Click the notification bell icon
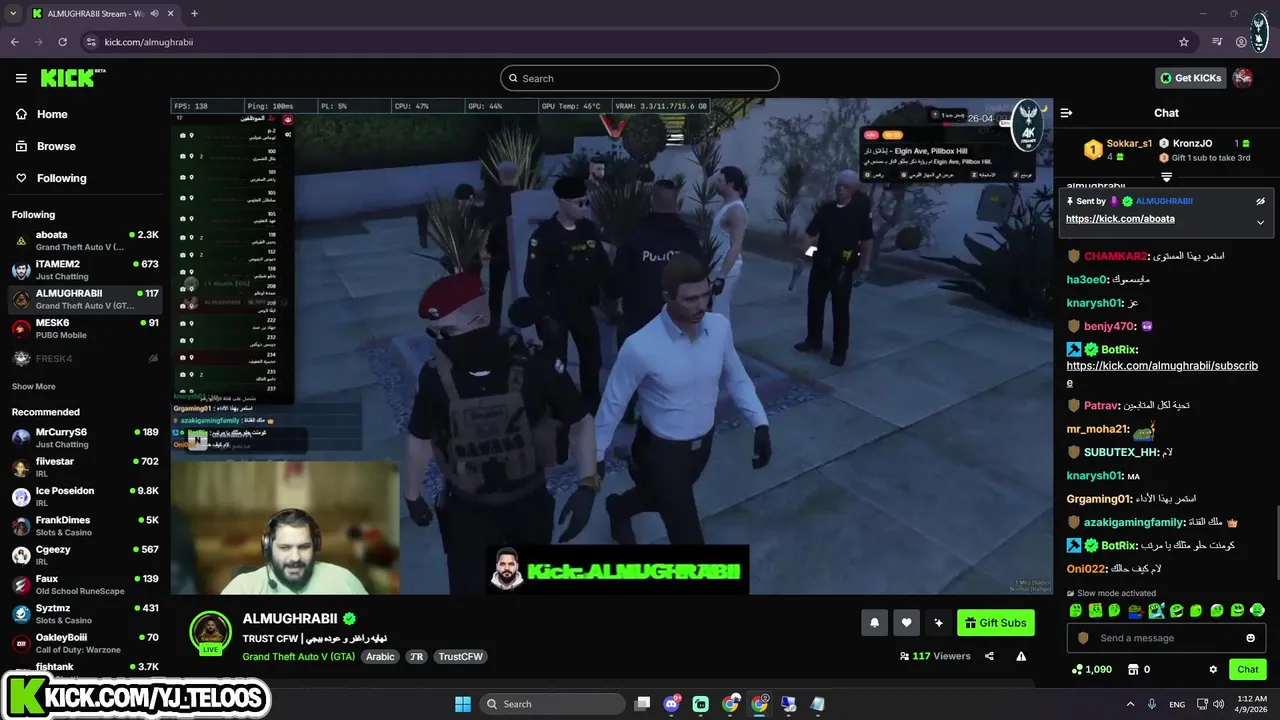 (x=874, y=623)
